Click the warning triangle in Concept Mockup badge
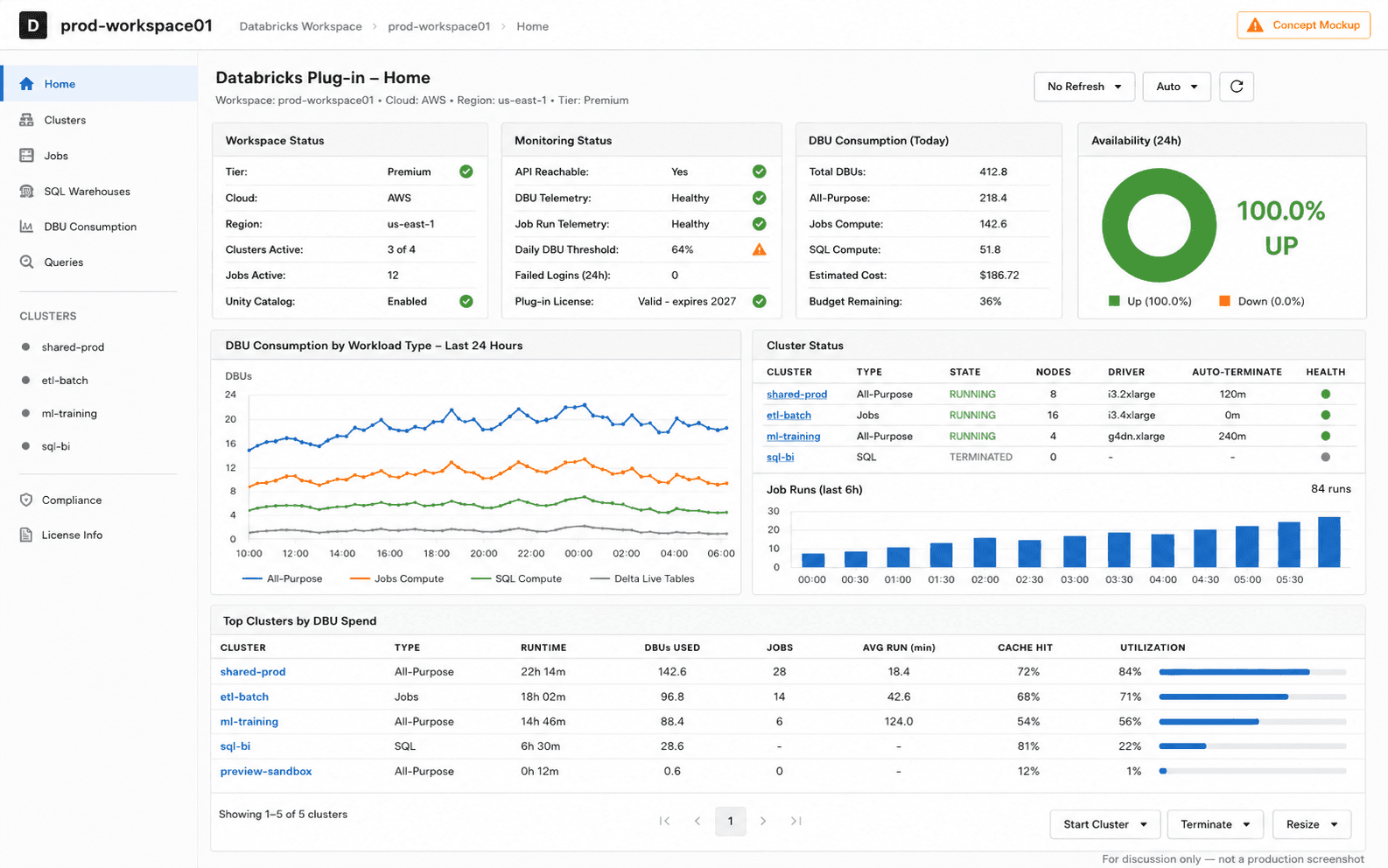The image size is (1388, 868). (1255, 25)
